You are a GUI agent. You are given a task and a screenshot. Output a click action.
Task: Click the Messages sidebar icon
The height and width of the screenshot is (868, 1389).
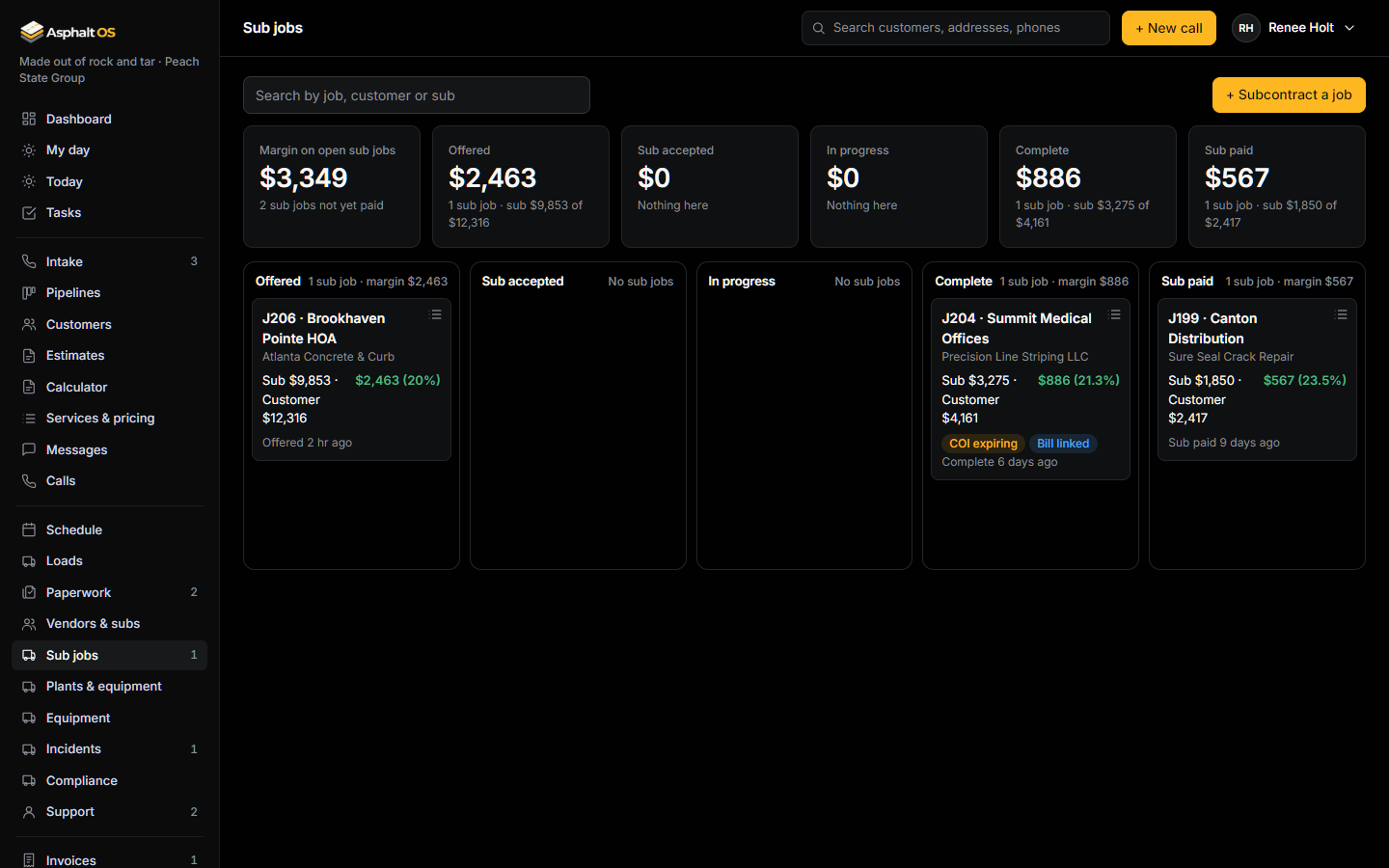(x=29, y=449)
